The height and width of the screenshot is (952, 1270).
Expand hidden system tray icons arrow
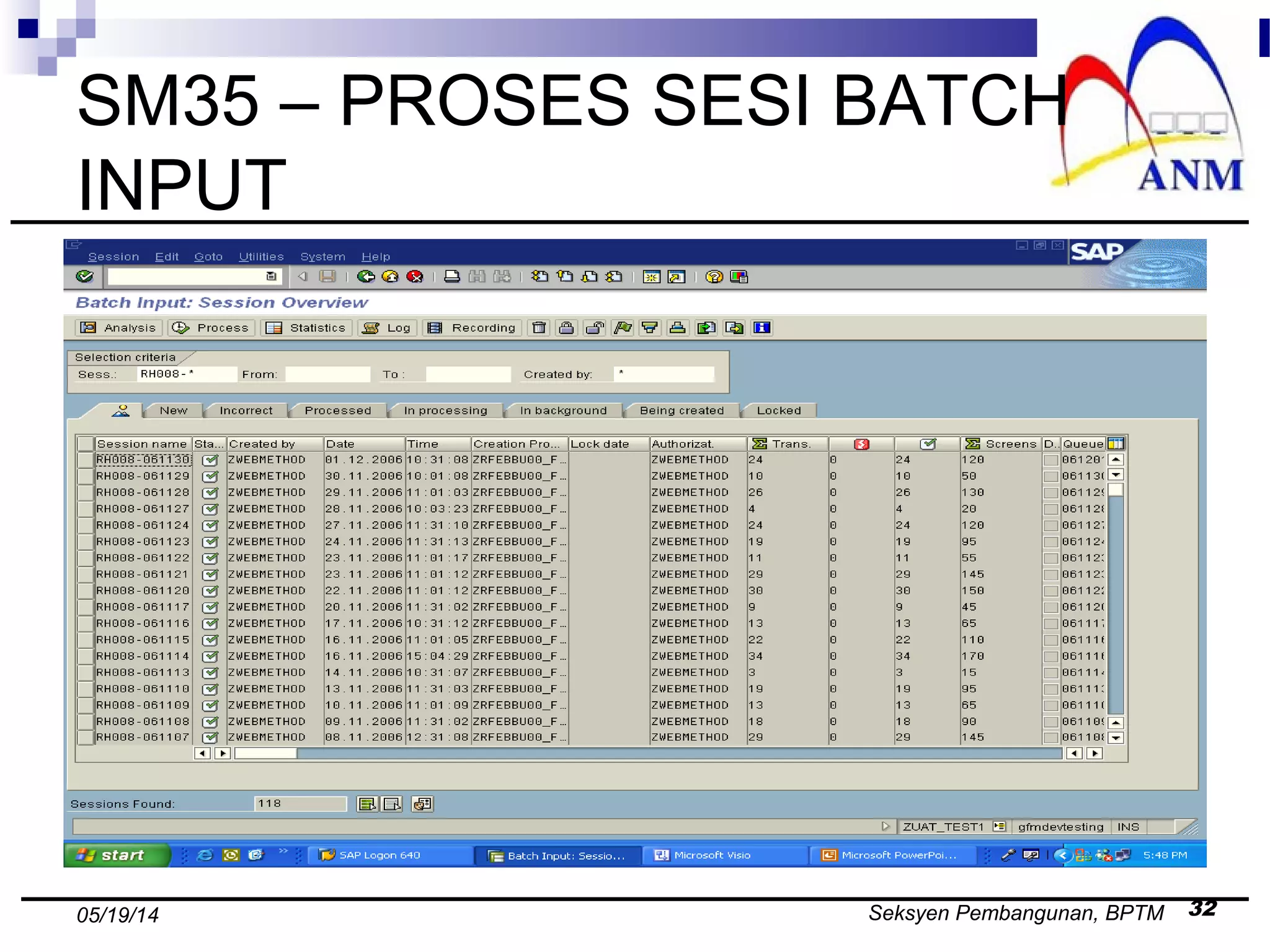coord(1062,855)
